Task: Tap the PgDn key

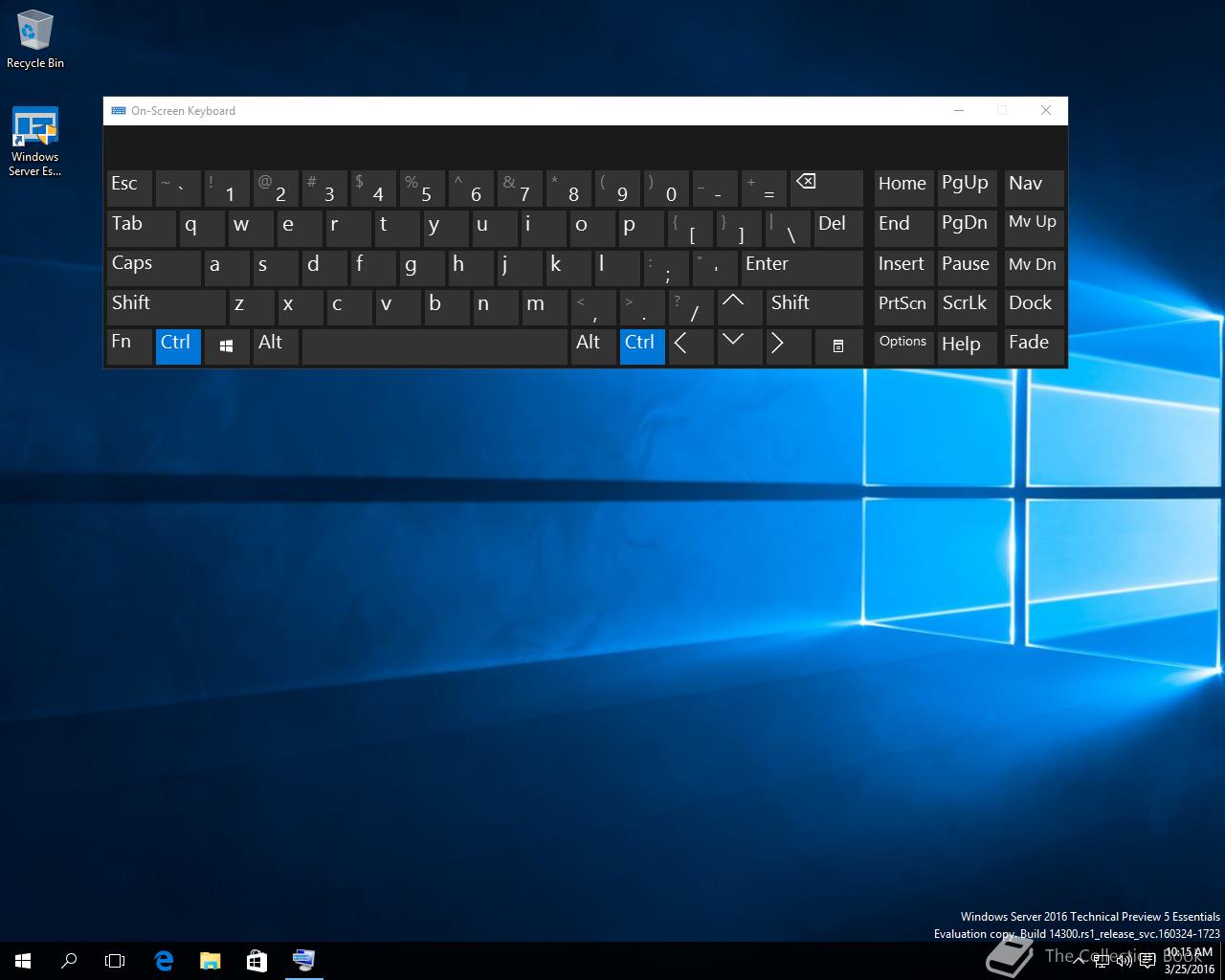Action: pyautogui.click(x=969, y=228)
